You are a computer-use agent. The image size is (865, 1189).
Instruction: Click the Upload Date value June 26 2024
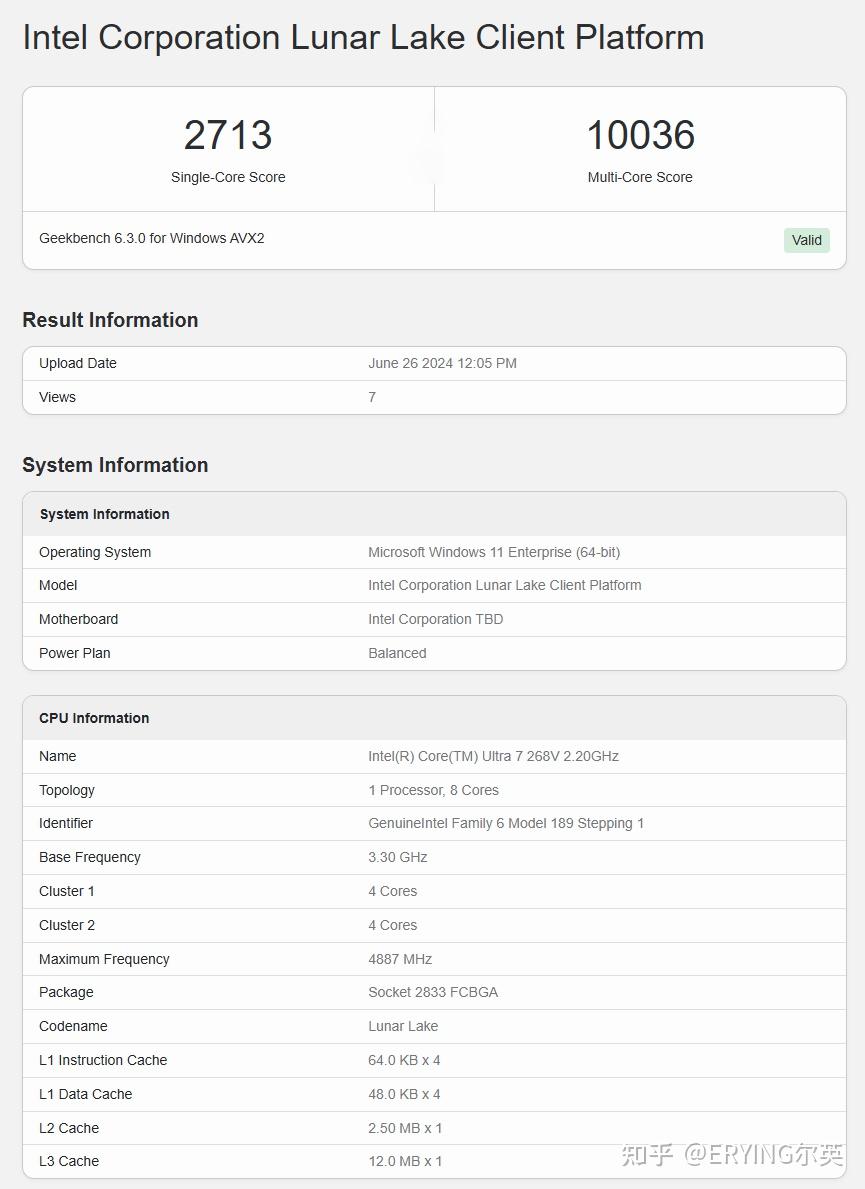[442, 363]
